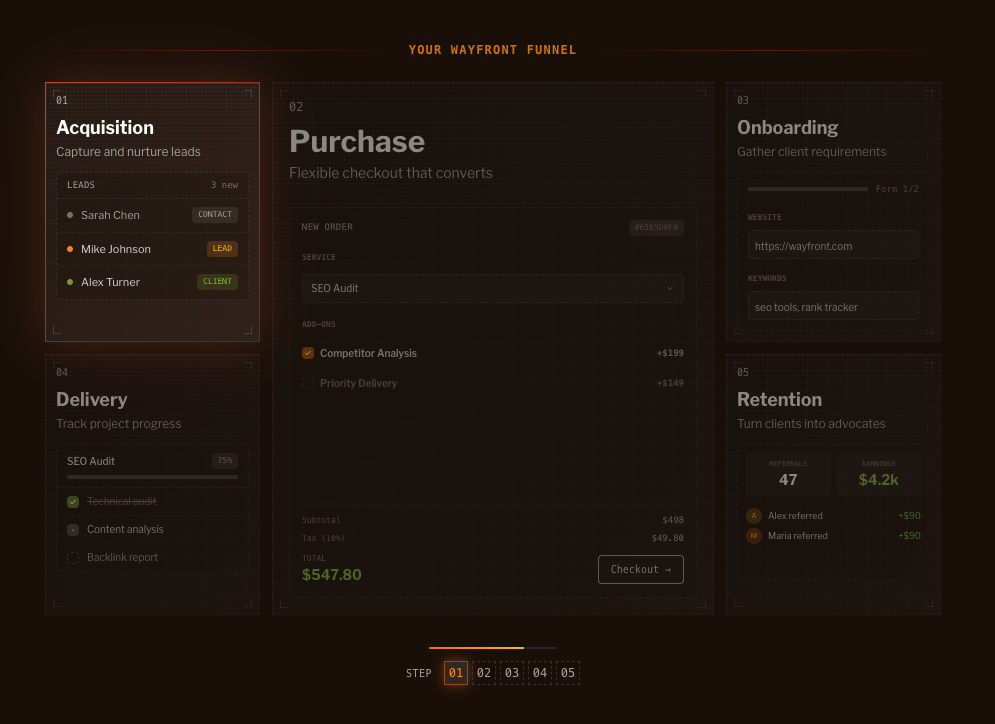Jump to step 03 in the stepper
The width and height of the screenshot is (995, 724).
pyautogui.click(x=511, y=673)
